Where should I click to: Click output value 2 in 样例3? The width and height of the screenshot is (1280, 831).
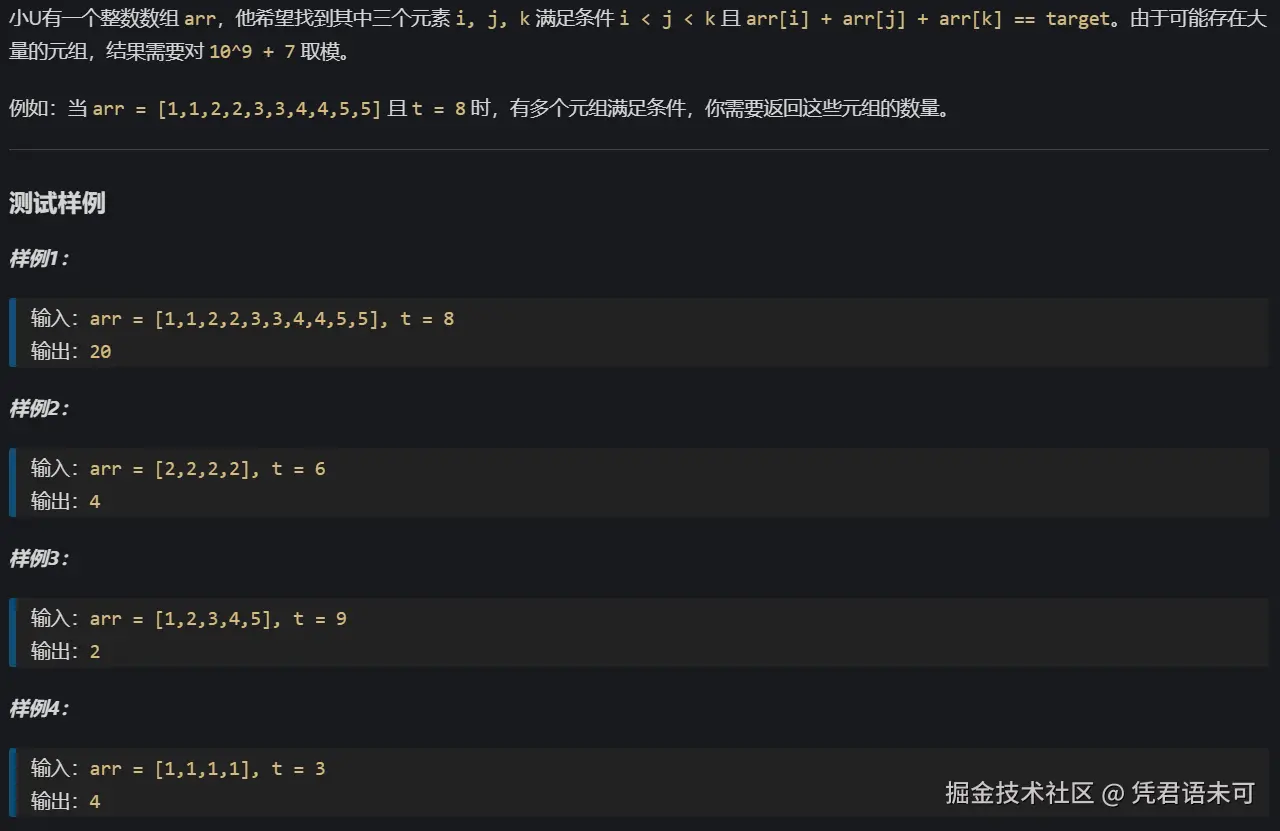click(x=94, y=651)
